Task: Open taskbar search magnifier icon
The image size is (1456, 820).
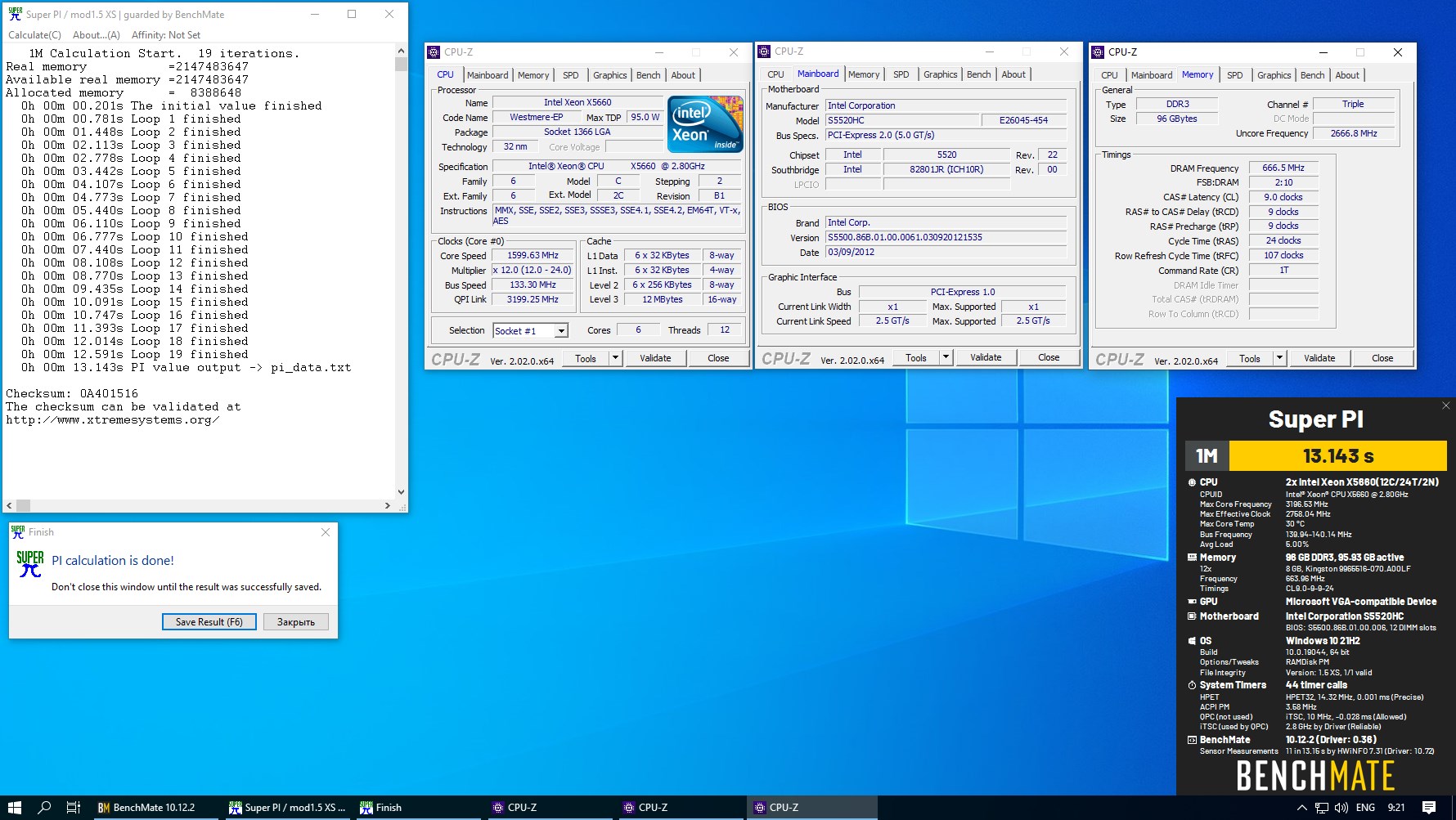Action: point(44,808)
